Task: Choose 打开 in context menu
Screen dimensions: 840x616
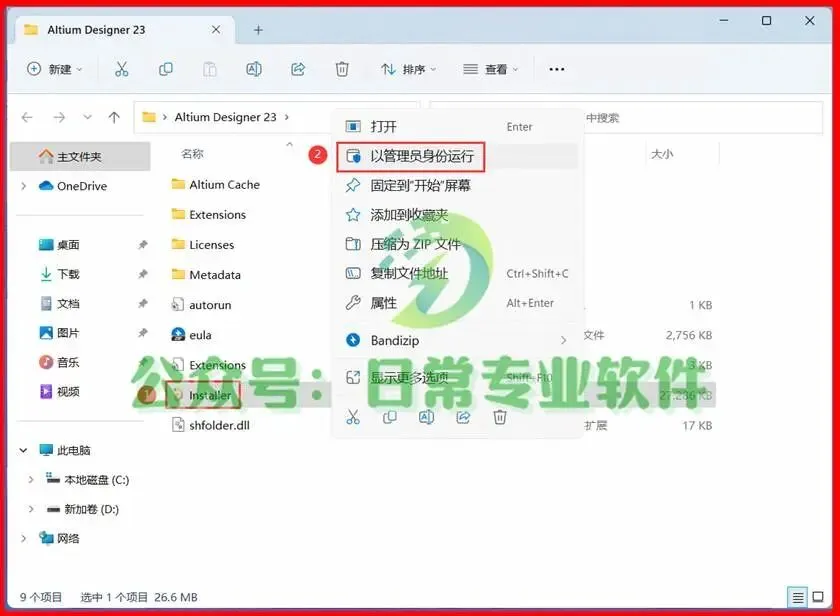Action: [456, 126]
